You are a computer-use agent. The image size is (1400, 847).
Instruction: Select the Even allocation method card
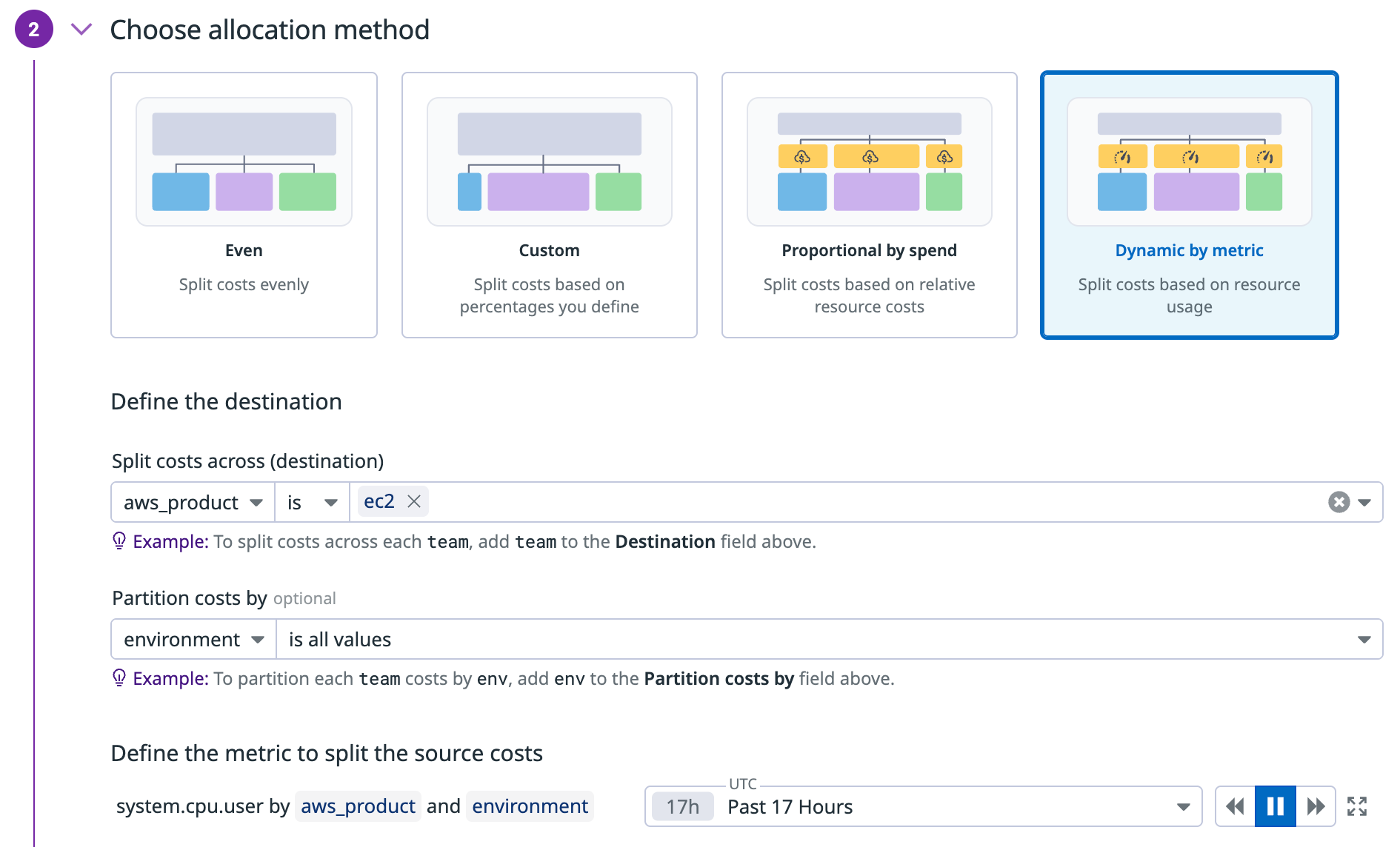tap(244, 205)
